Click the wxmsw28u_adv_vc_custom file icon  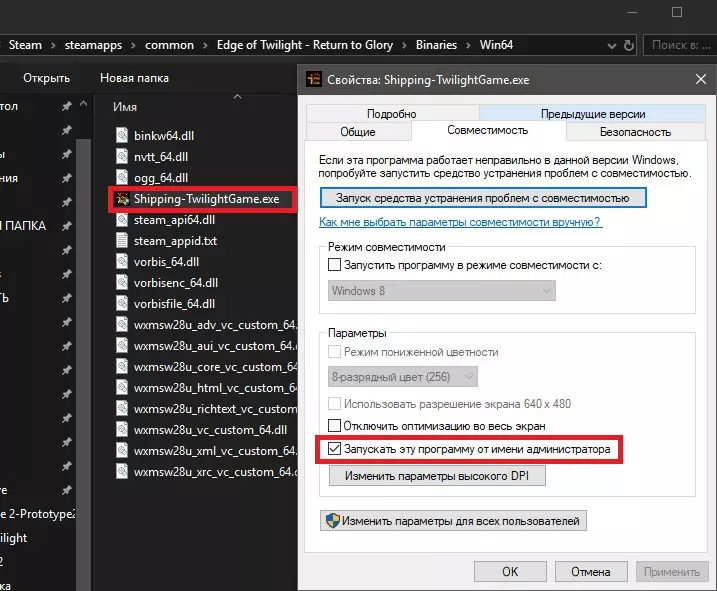[122, 325]
